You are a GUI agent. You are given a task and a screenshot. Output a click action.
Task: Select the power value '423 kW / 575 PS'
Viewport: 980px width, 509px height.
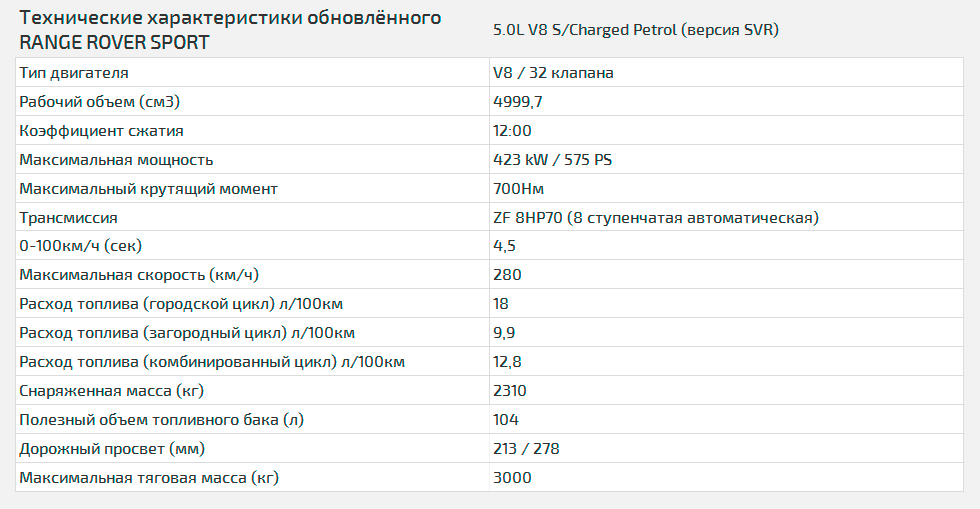point(552,159)
